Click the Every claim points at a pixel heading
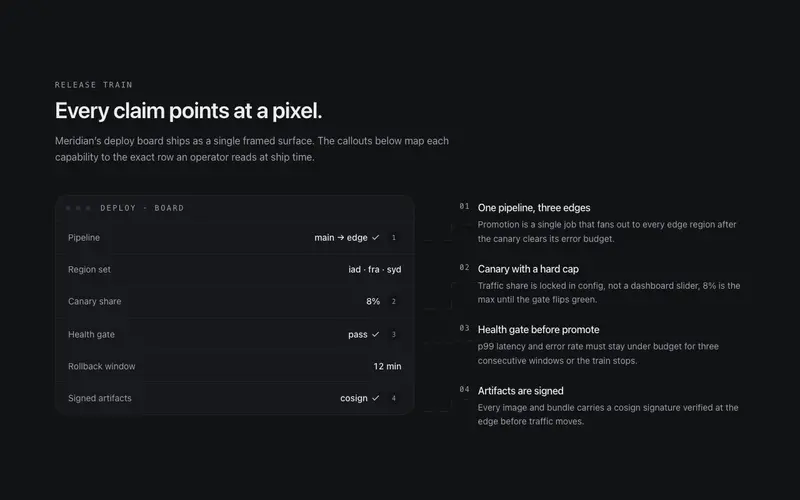The height and width of the screenshot is (500, 800). pyautogui.click(x=188, y=111)
